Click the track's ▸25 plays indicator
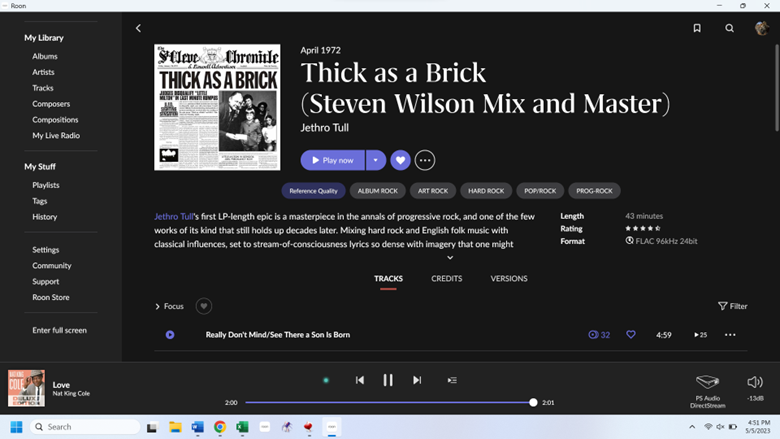The width and height of the screenshot is (780, 439). [x=700, y=335]
